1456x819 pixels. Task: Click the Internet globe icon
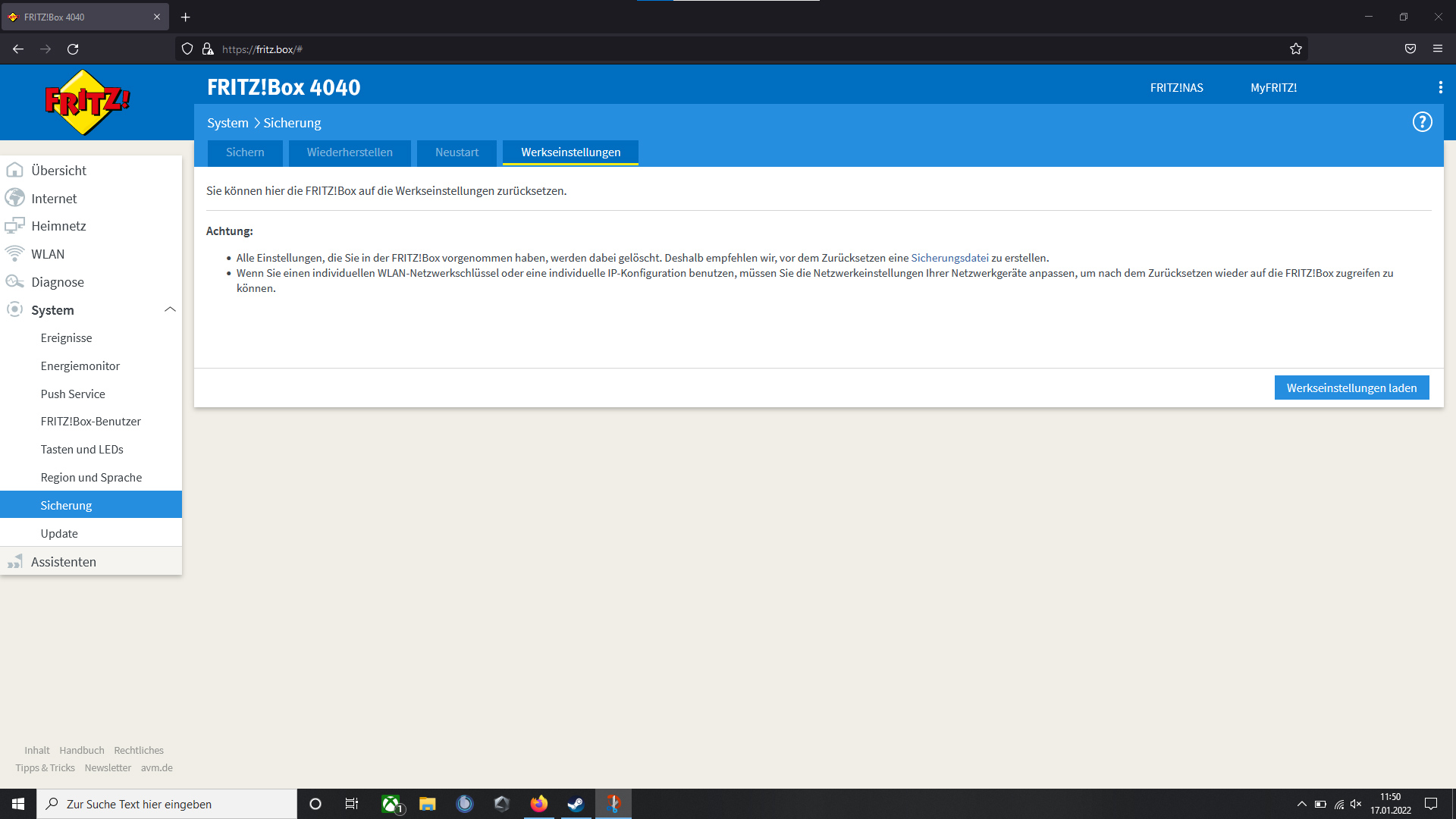point(14,198)
